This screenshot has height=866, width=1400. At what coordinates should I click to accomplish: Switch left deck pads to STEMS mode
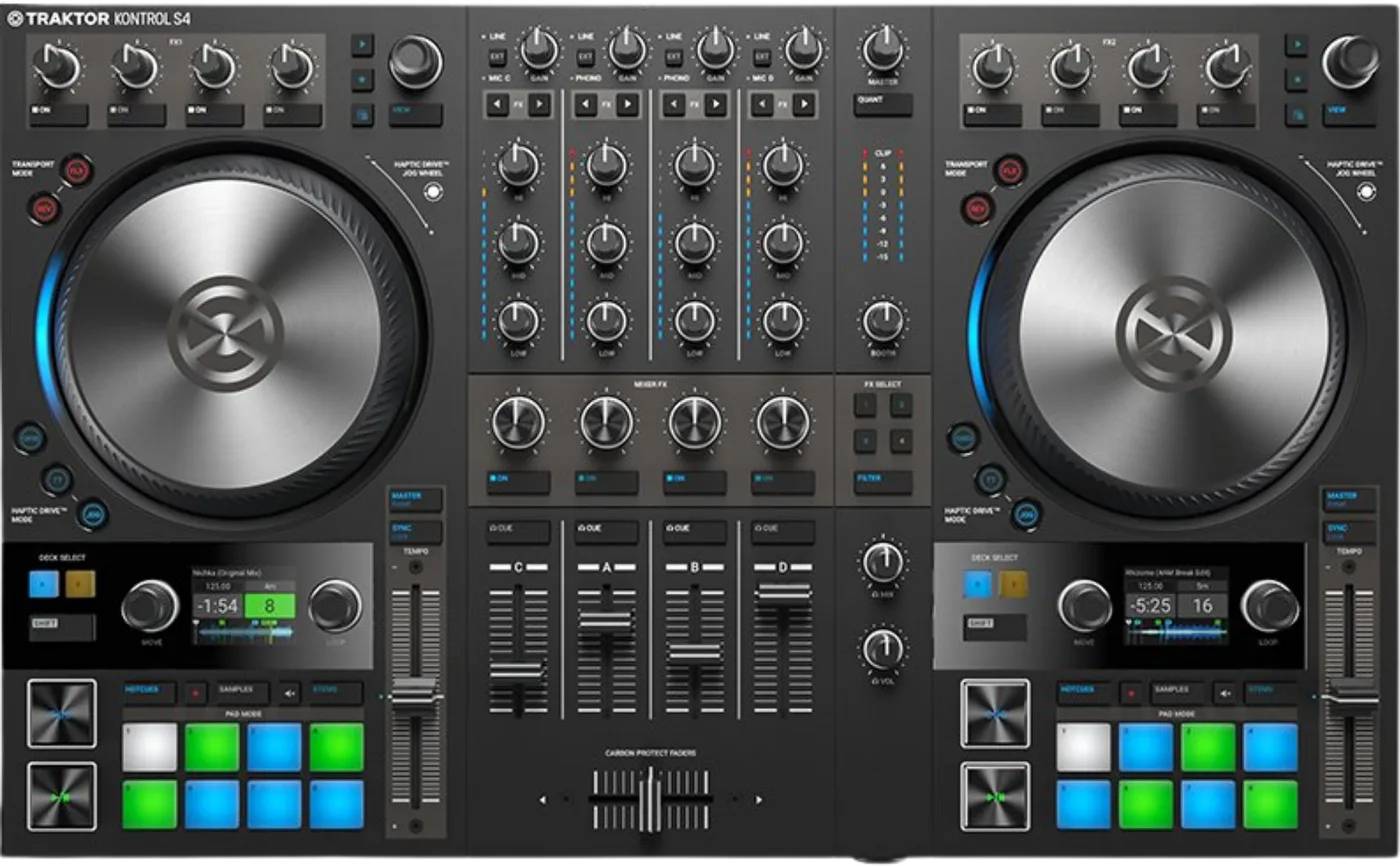coord(335,691)
